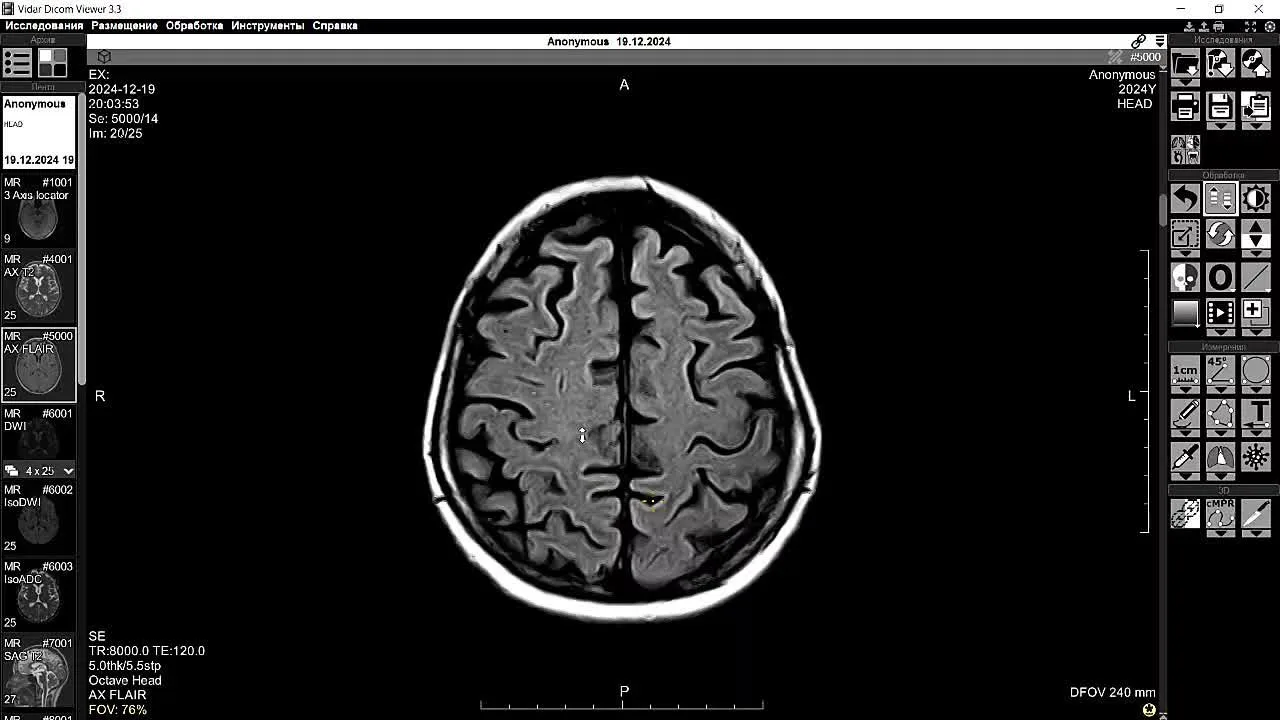Select 3 Axis locator series #1001

pos(39,210)
